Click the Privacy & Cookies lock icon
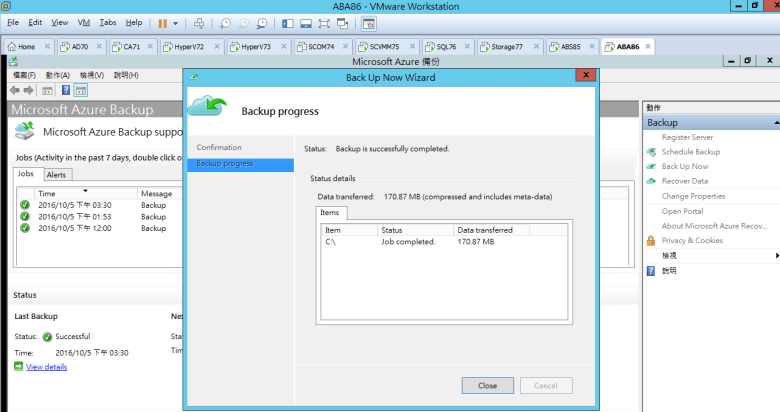780x412 pixels. click(x=651, y=240)
